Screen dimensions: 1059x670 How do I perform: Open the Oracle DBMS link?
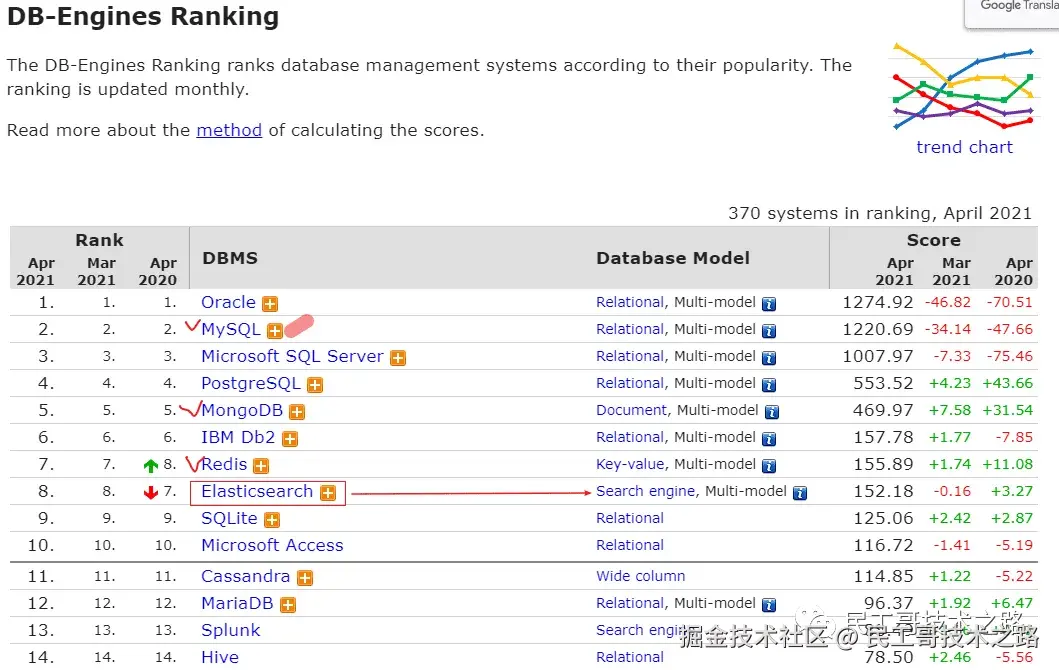tap(228, 302)
